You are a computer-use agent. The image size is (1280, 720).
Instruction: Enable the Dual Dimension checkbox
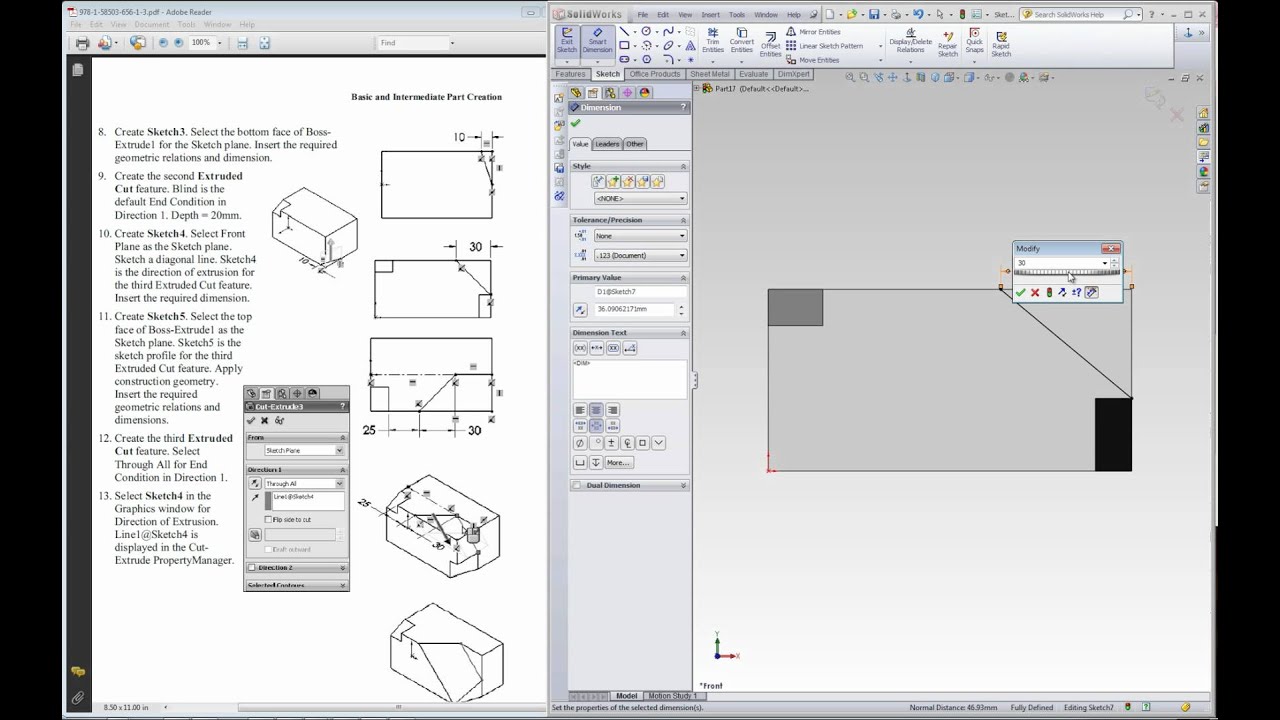[x=576, y=486]
